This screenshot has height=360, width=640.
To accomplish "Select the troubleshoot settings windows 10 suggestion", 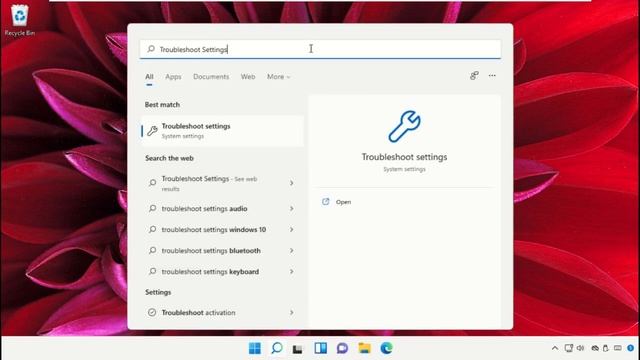I will [222, 230].
